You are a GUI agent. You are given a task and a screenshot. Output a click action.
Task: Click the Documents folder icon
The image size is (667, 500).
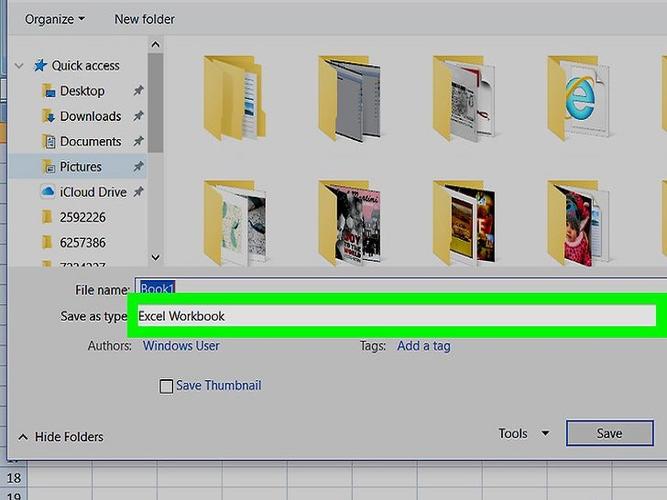click(48, 141)
